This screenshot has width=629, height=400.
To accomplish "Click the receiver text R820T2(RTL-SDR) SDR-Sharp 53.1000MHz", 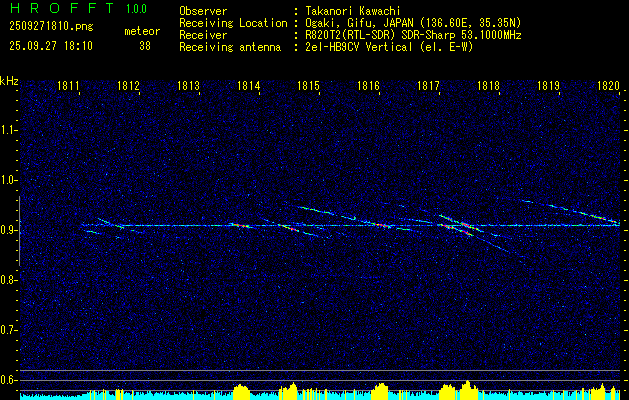I will coord(413,35).
